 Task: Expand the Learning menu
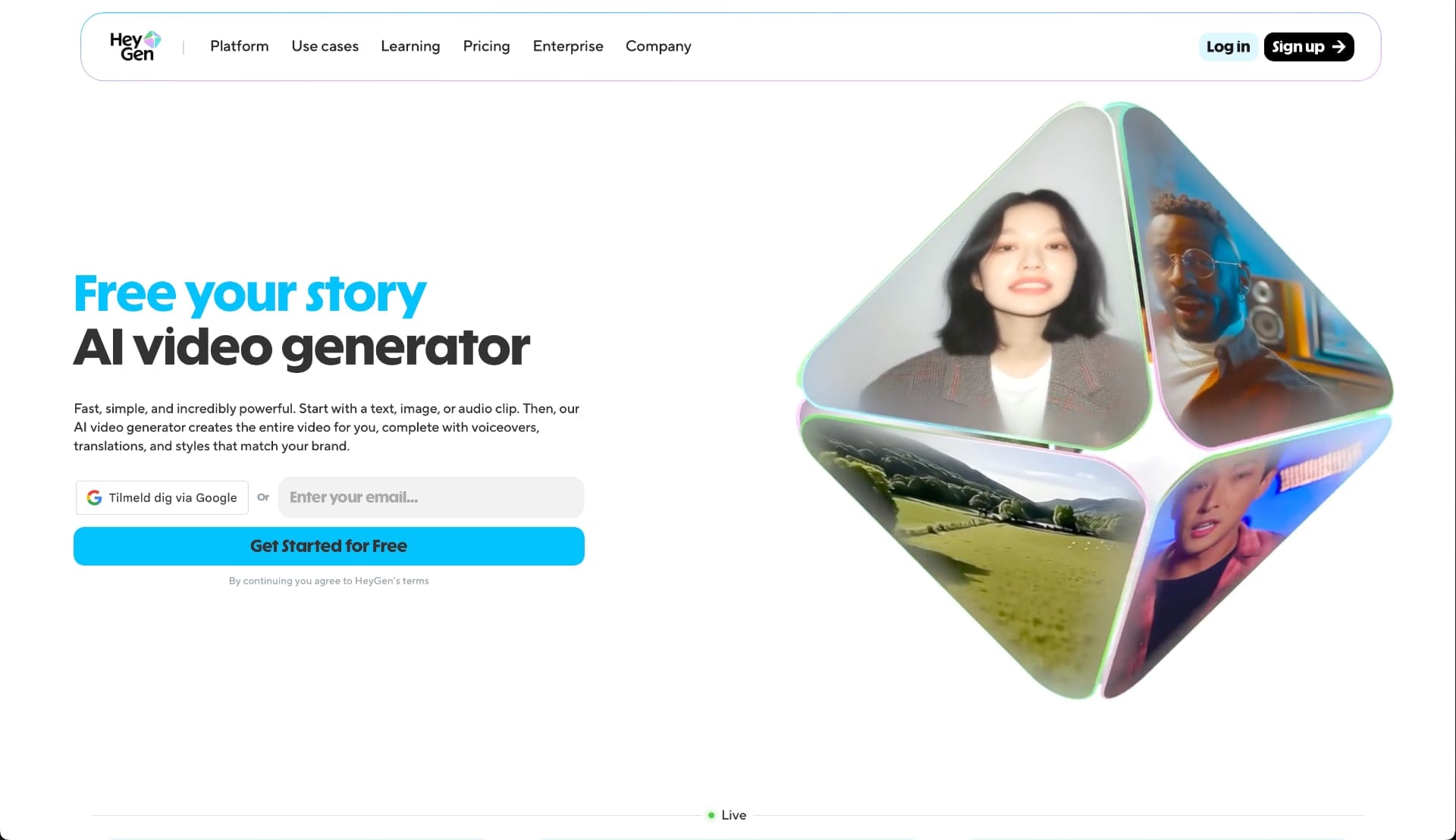(x=409, y=46)
